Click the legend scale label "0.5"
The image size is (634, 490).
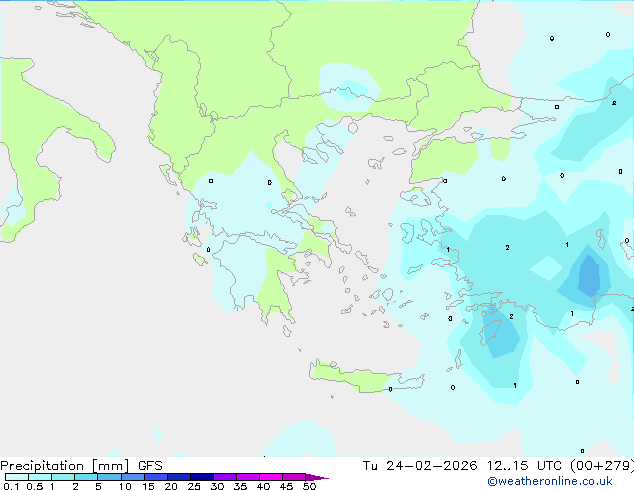point(35,486)
